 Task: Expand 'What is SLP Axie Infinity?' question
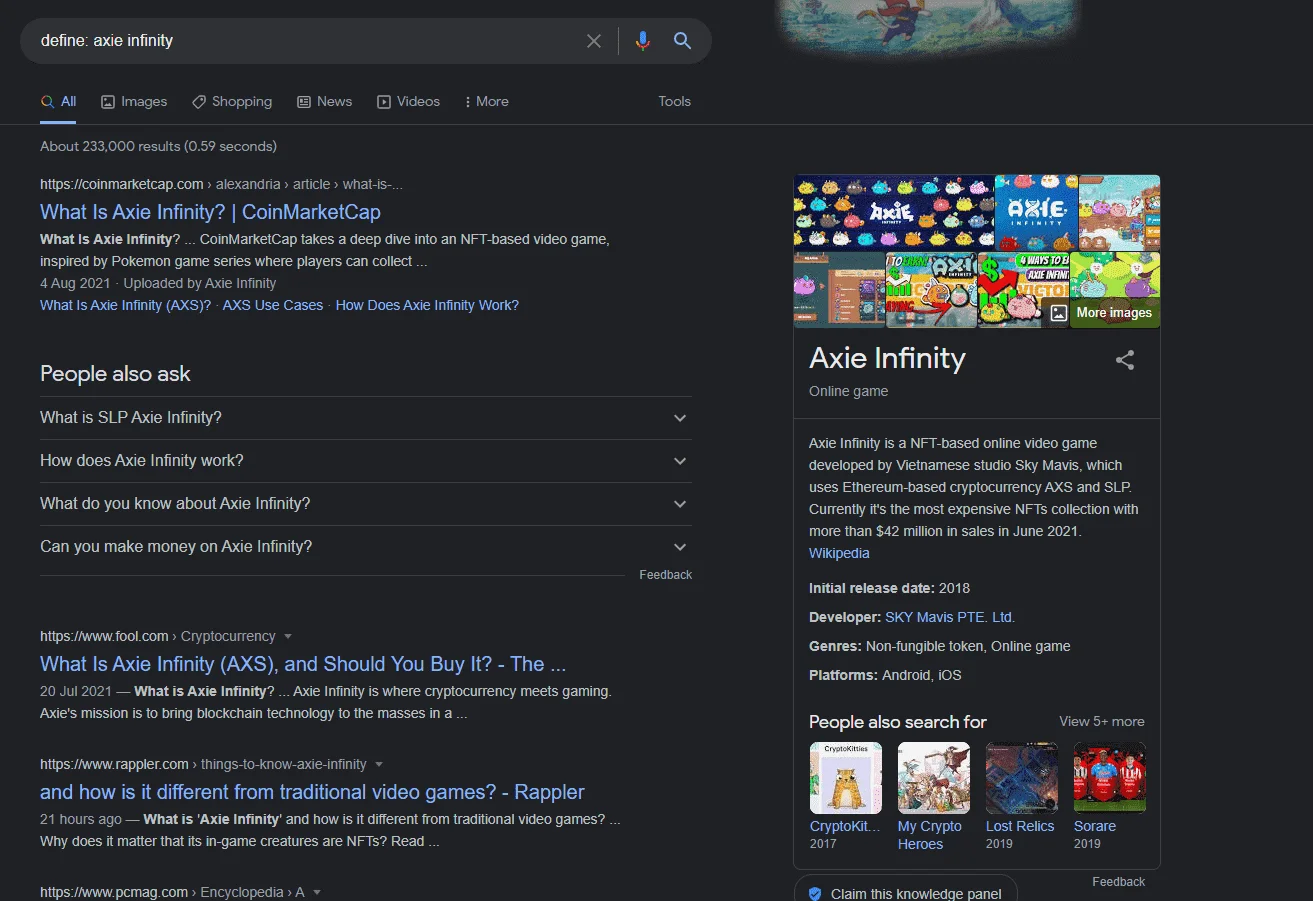[366, 418]
